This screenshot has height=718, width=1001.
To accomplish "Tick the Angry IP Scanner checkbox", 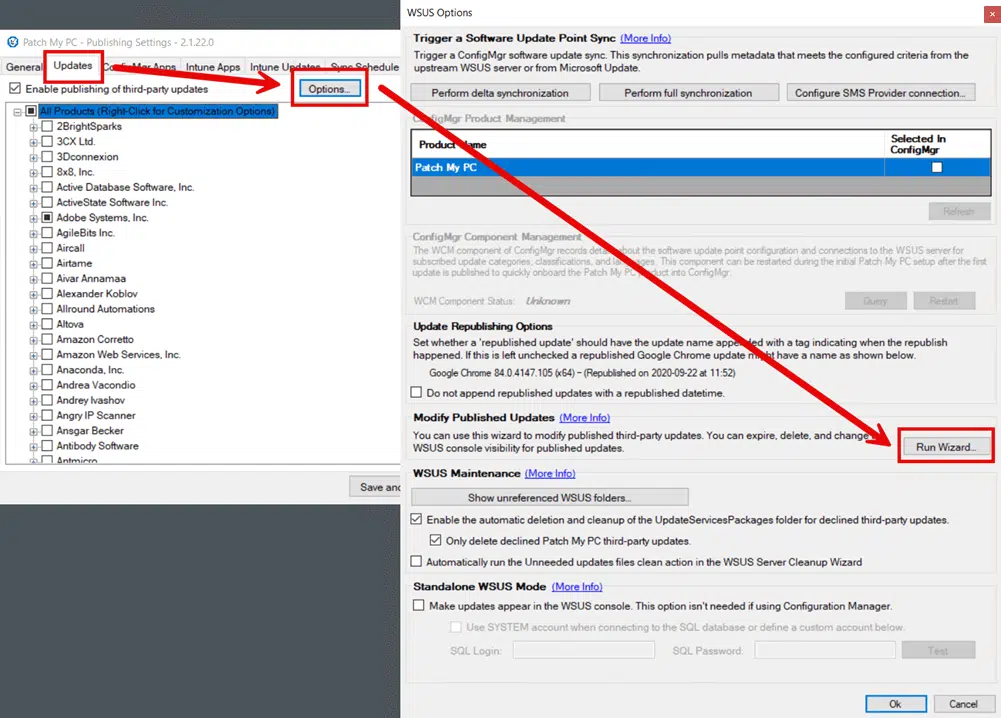I will [x=47, y=416].
